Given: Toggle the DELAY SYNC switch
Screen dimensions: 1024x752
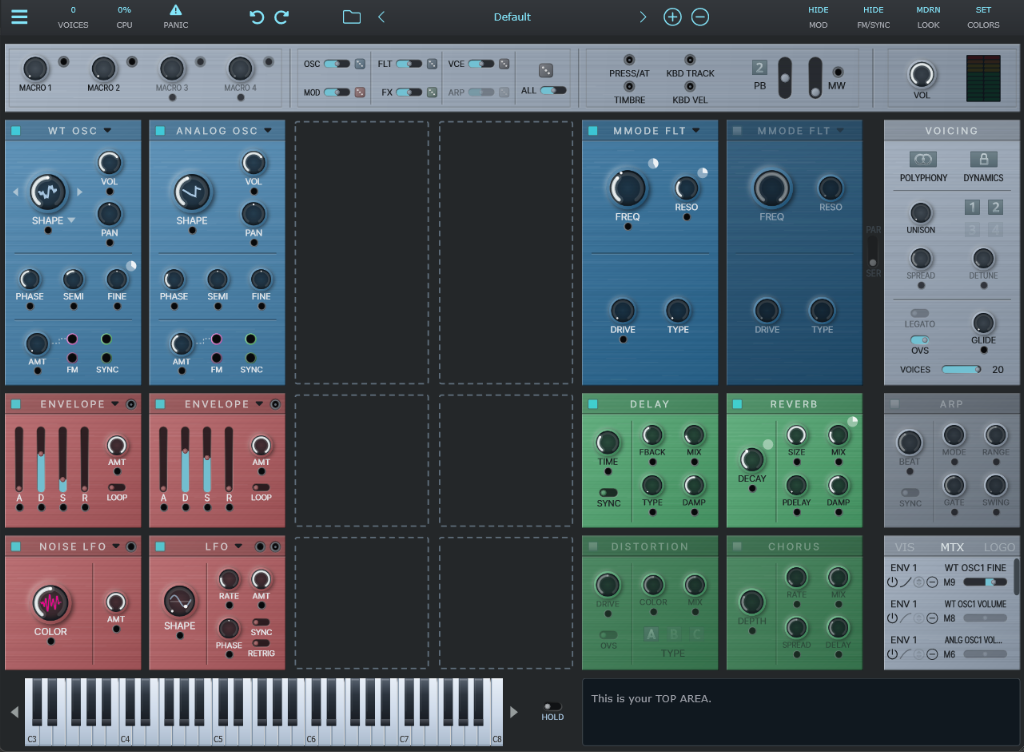Looking at the screenshot, I should pos(608,492).
